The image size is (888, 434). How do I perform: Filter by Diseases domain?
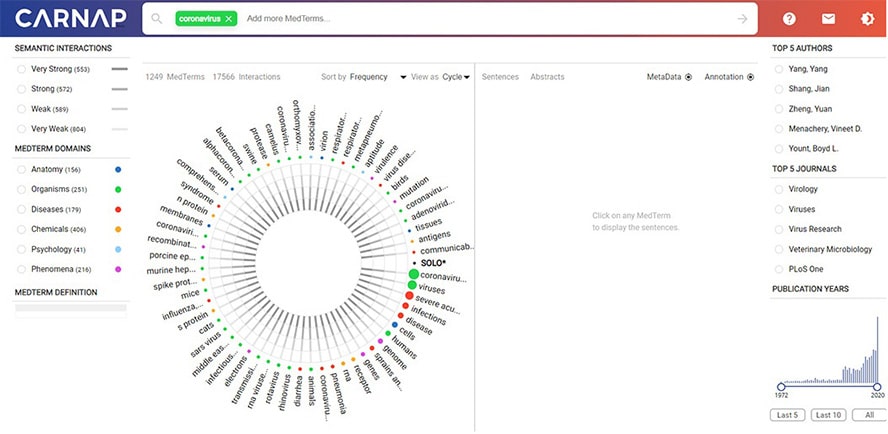click(22, 209)
